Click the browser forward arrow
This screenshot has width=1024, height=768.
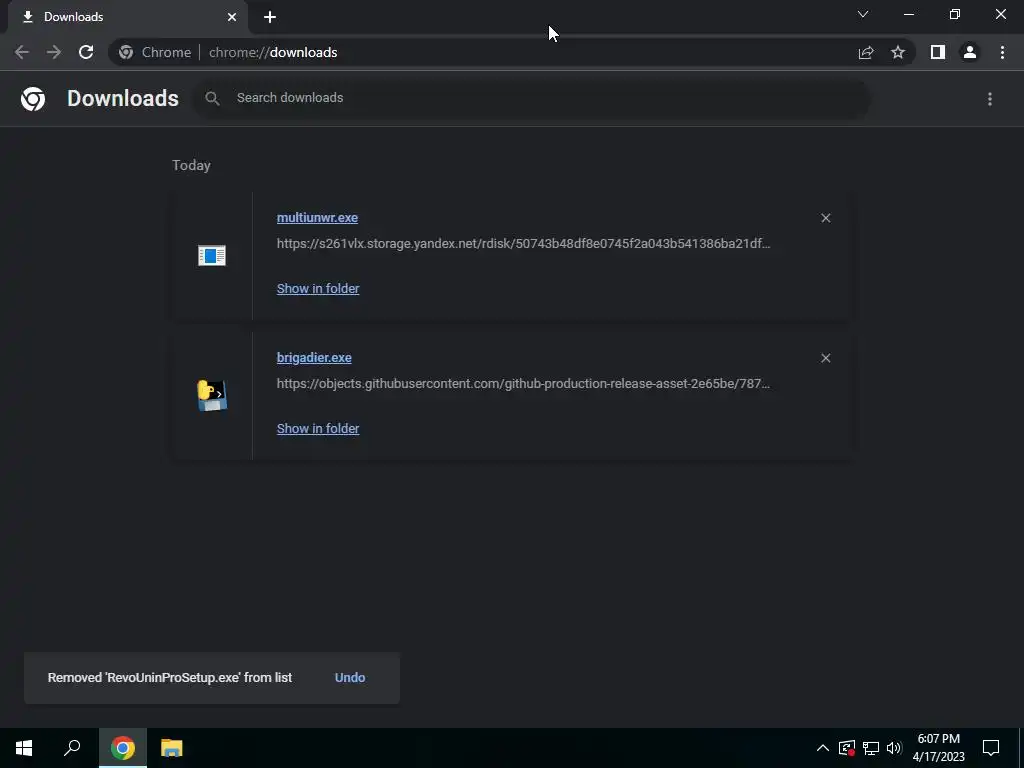54,52
